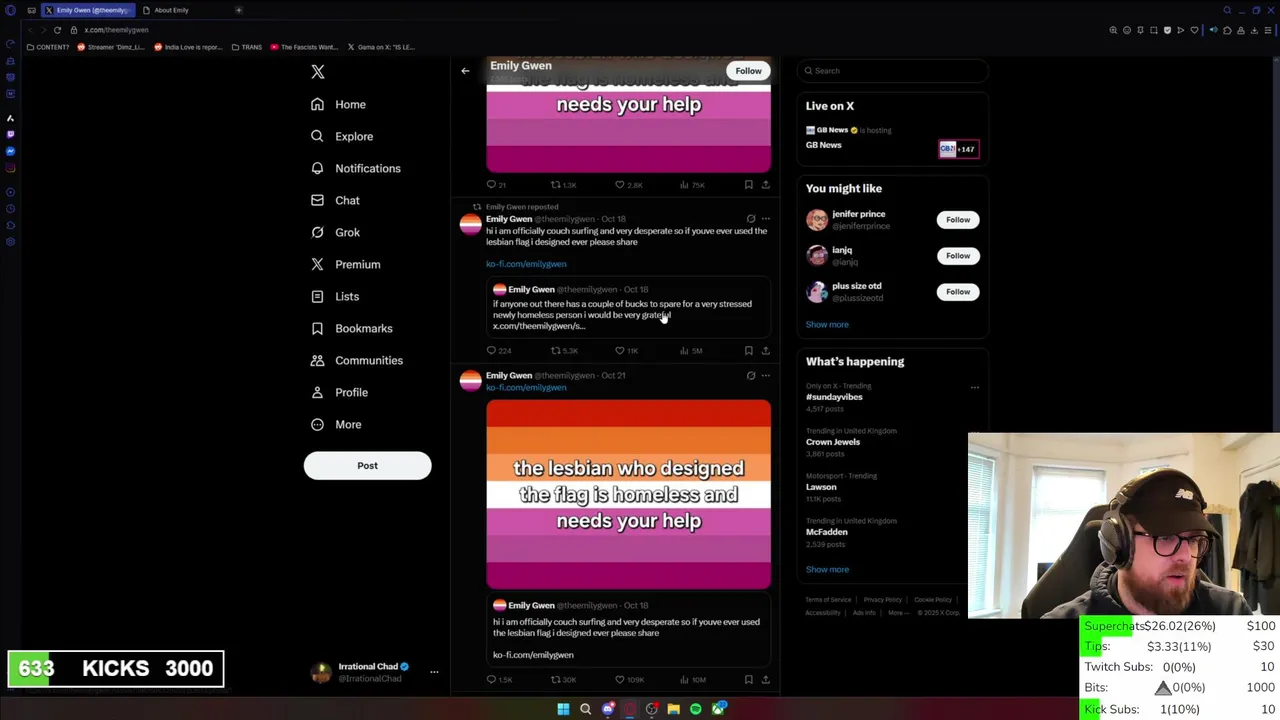The height and width of the screenshot is (720, 1280).
Task: Open Notifications in the sidebar
Action: point(356,168)
